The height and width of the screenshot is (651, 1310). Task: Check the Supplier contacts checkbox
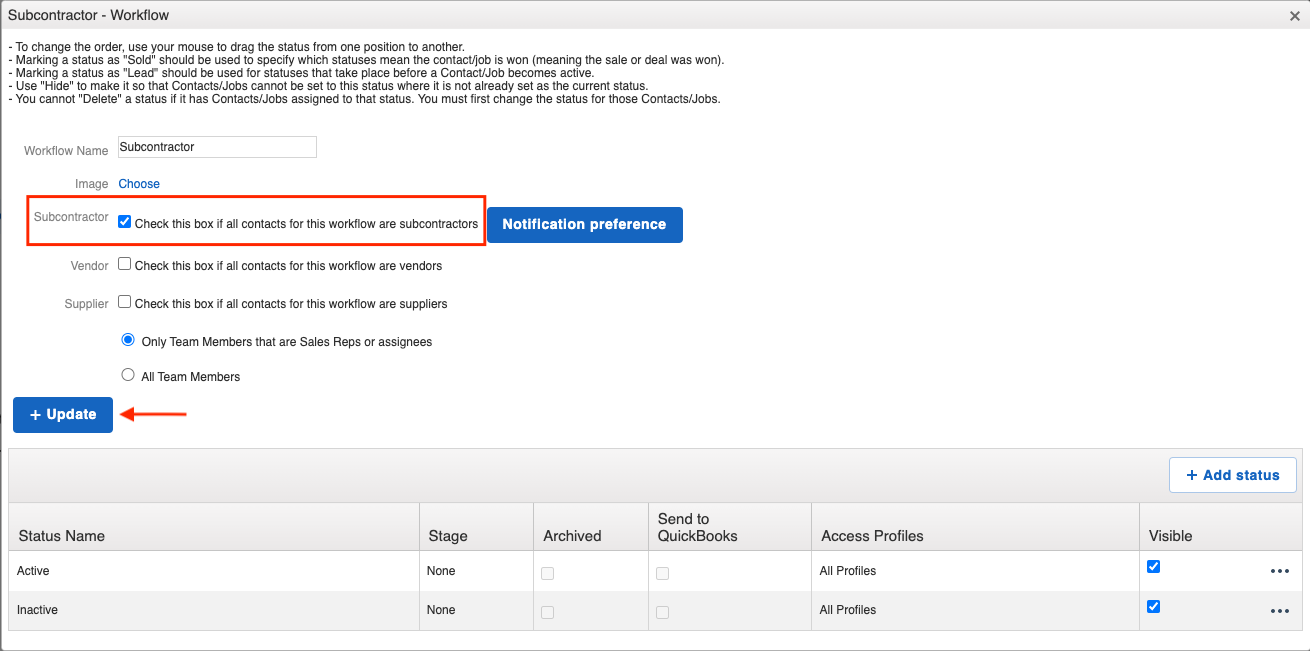pos(124,300)
